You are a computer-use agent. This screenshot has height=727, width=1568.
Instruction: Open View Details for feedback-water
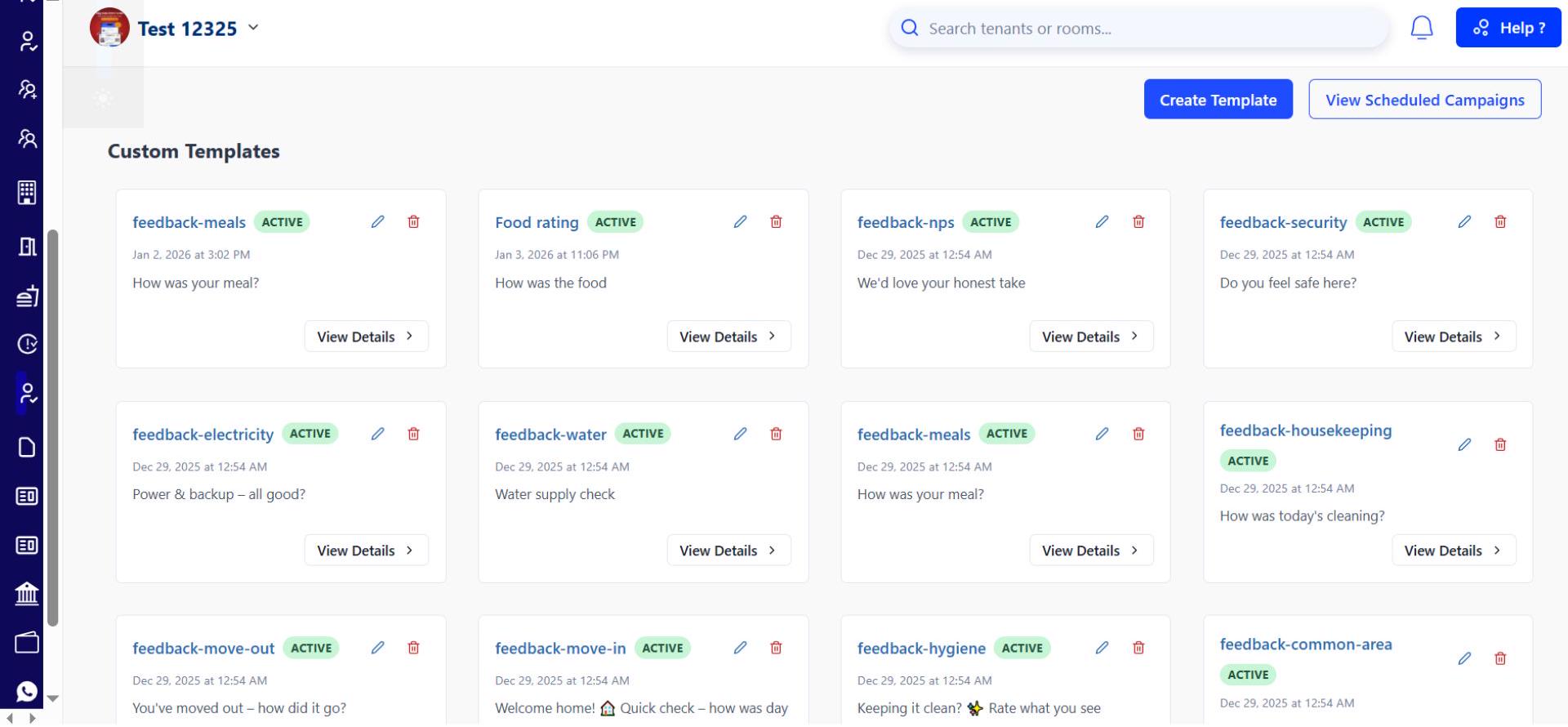coord(728,551)
